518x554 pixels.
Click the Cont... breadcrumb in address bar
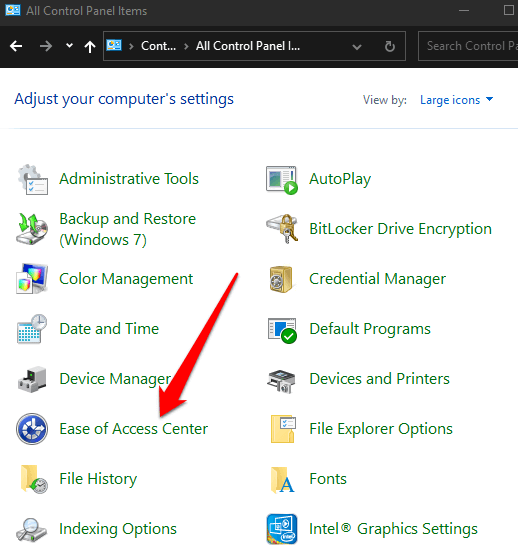(x=158, y=46)
